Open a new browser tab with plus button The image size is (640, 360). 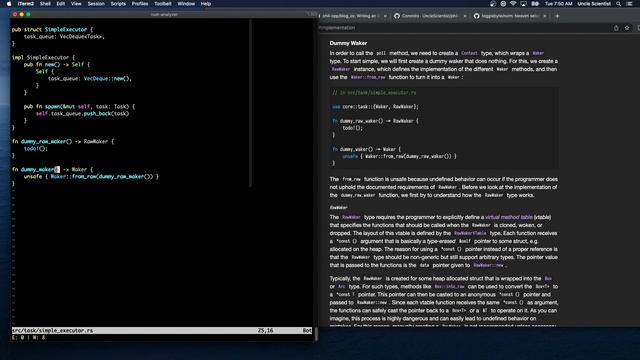click(x=557, y=16)
